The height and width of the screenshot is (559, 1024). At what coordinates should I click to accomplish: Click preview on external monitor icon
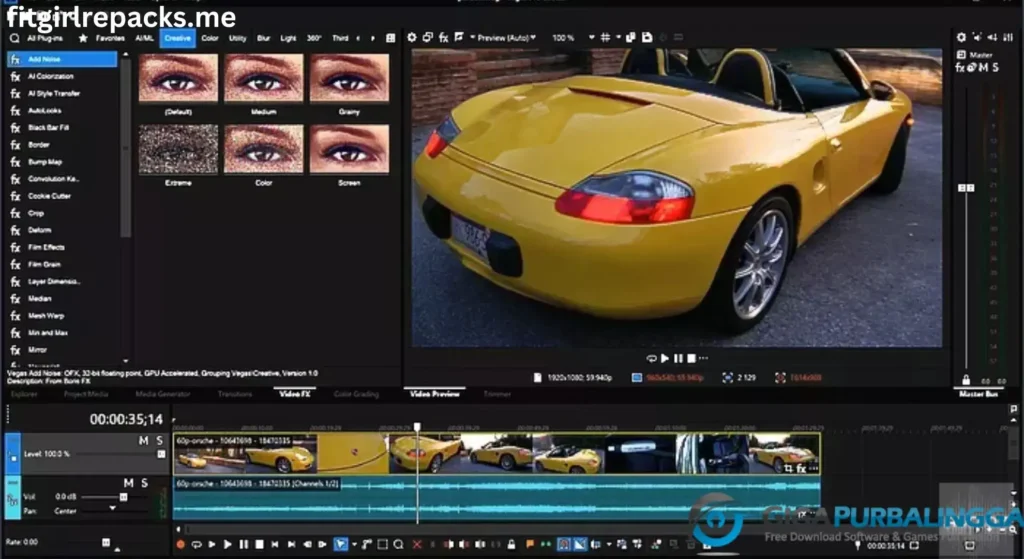(427, 38)
